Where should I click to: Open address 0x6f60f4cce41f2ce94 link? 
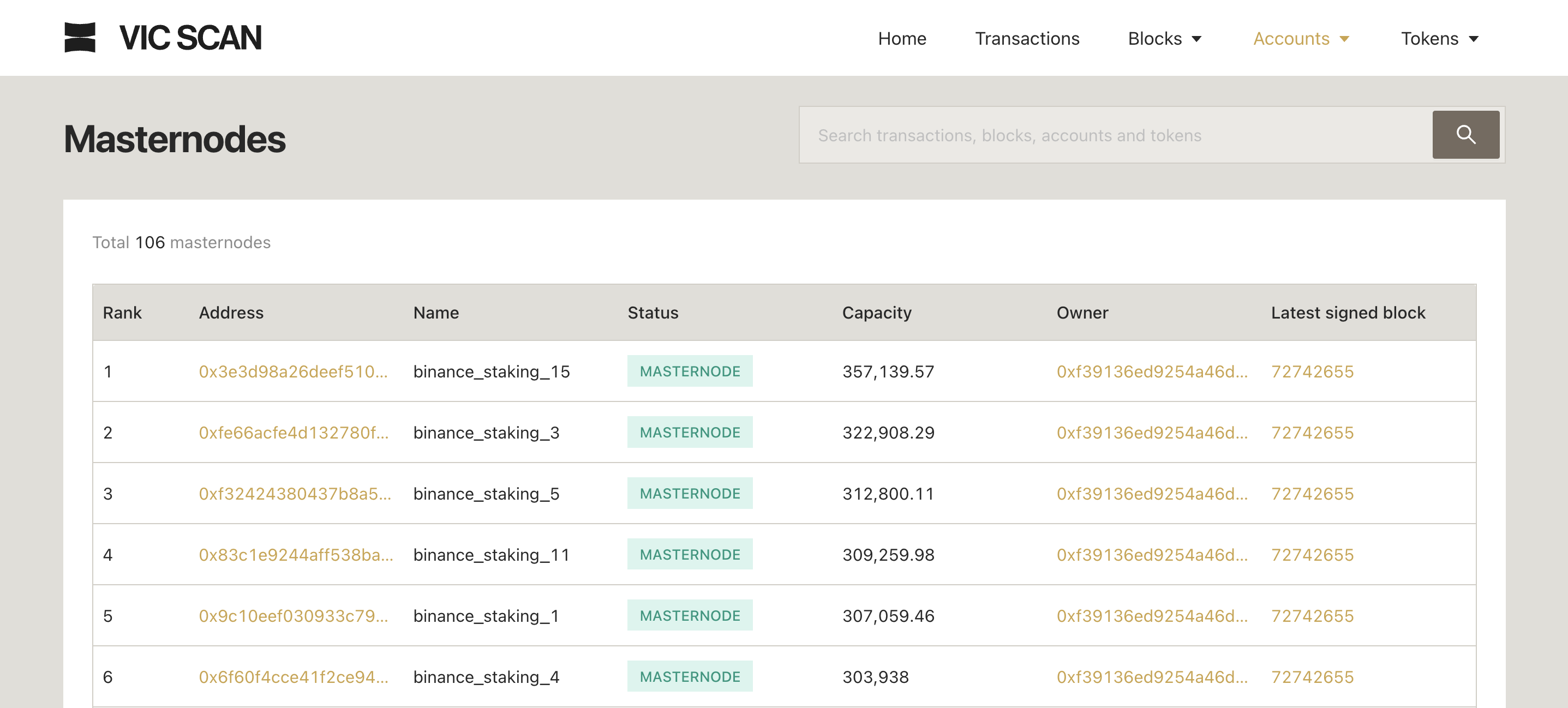293,677
